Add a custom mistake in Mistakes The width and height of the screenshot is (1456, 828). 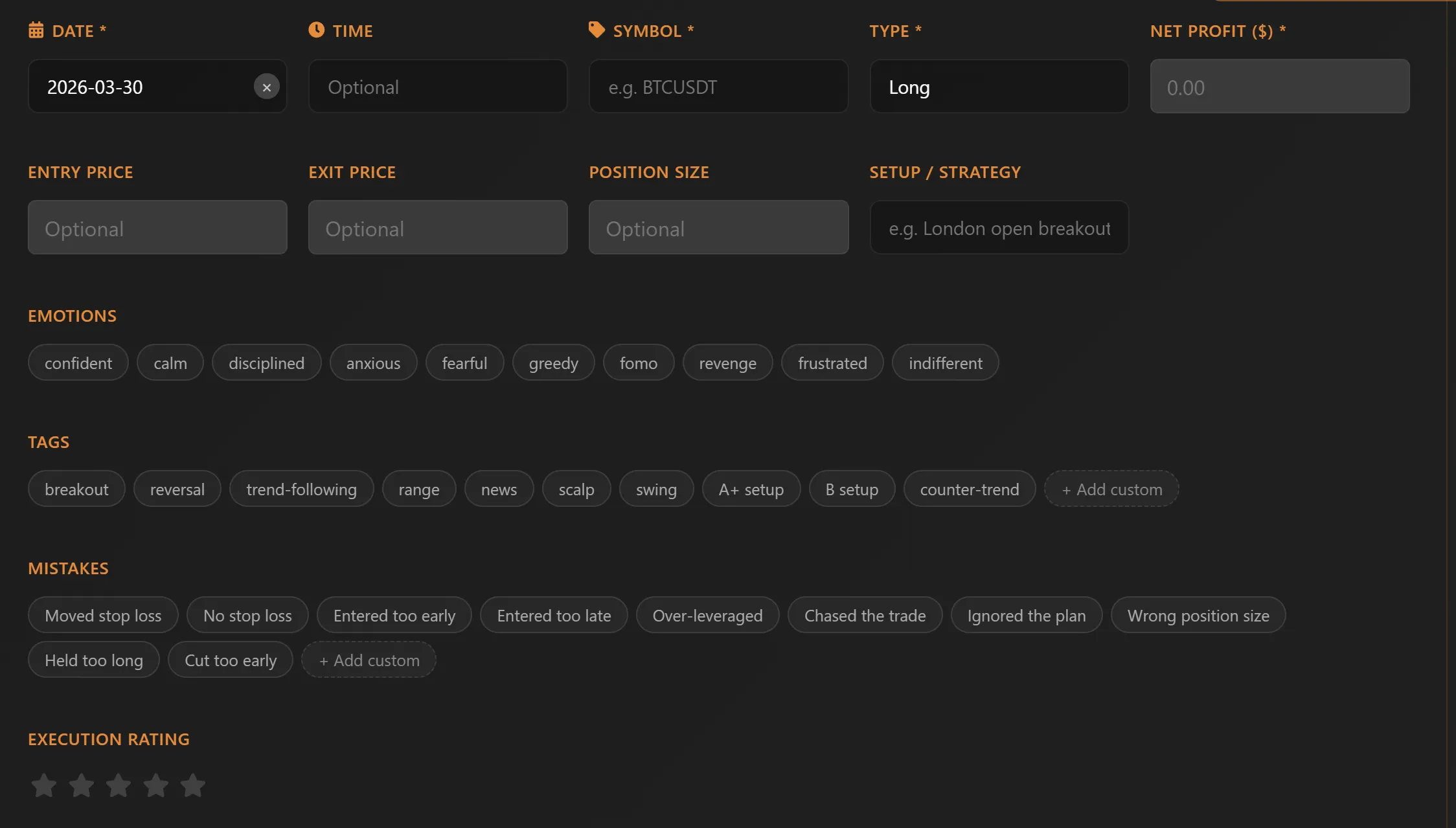tap(369, 660)
